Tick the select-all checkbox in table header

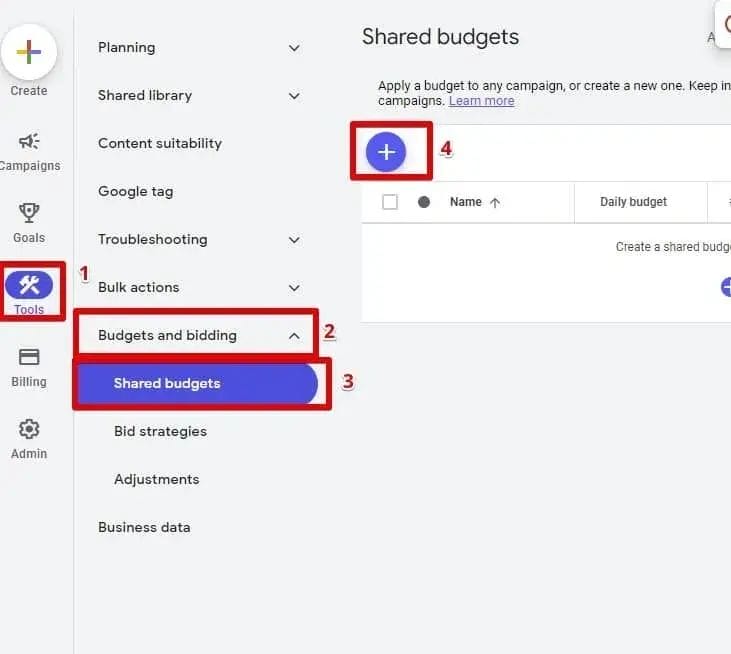[390, 202]
